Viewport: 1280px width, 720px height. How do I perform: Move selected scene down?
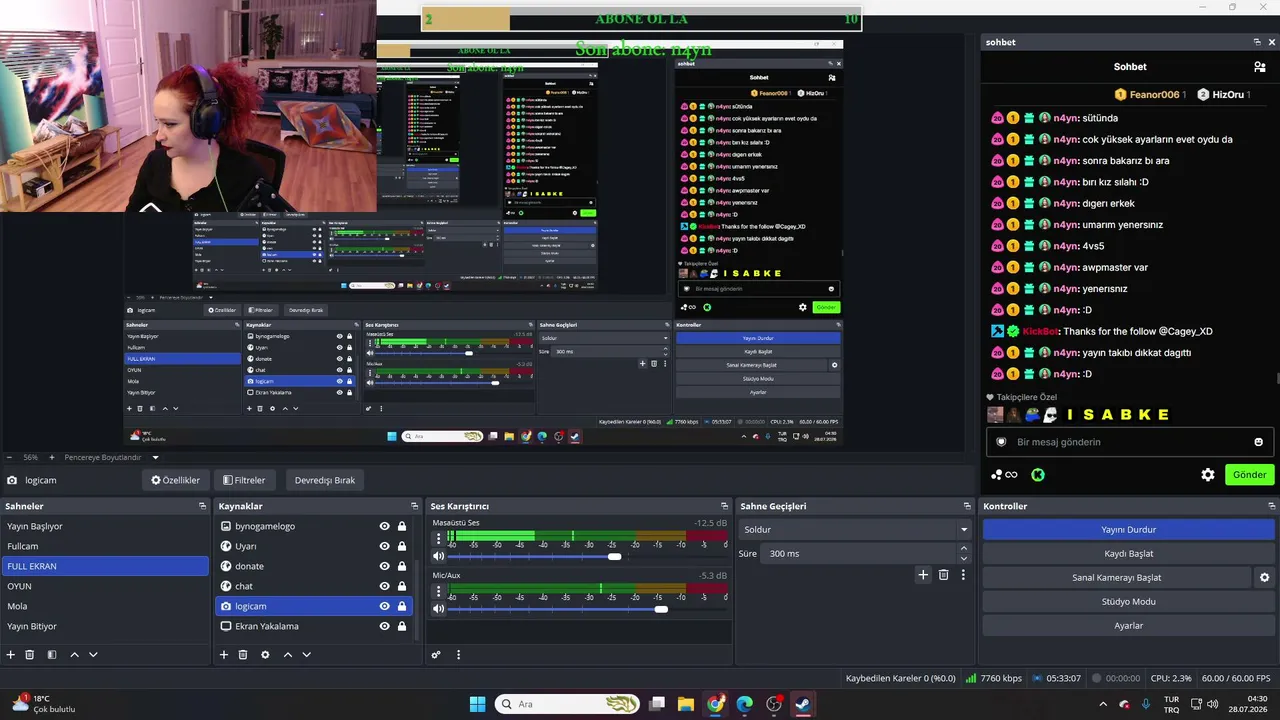point(93,655)
